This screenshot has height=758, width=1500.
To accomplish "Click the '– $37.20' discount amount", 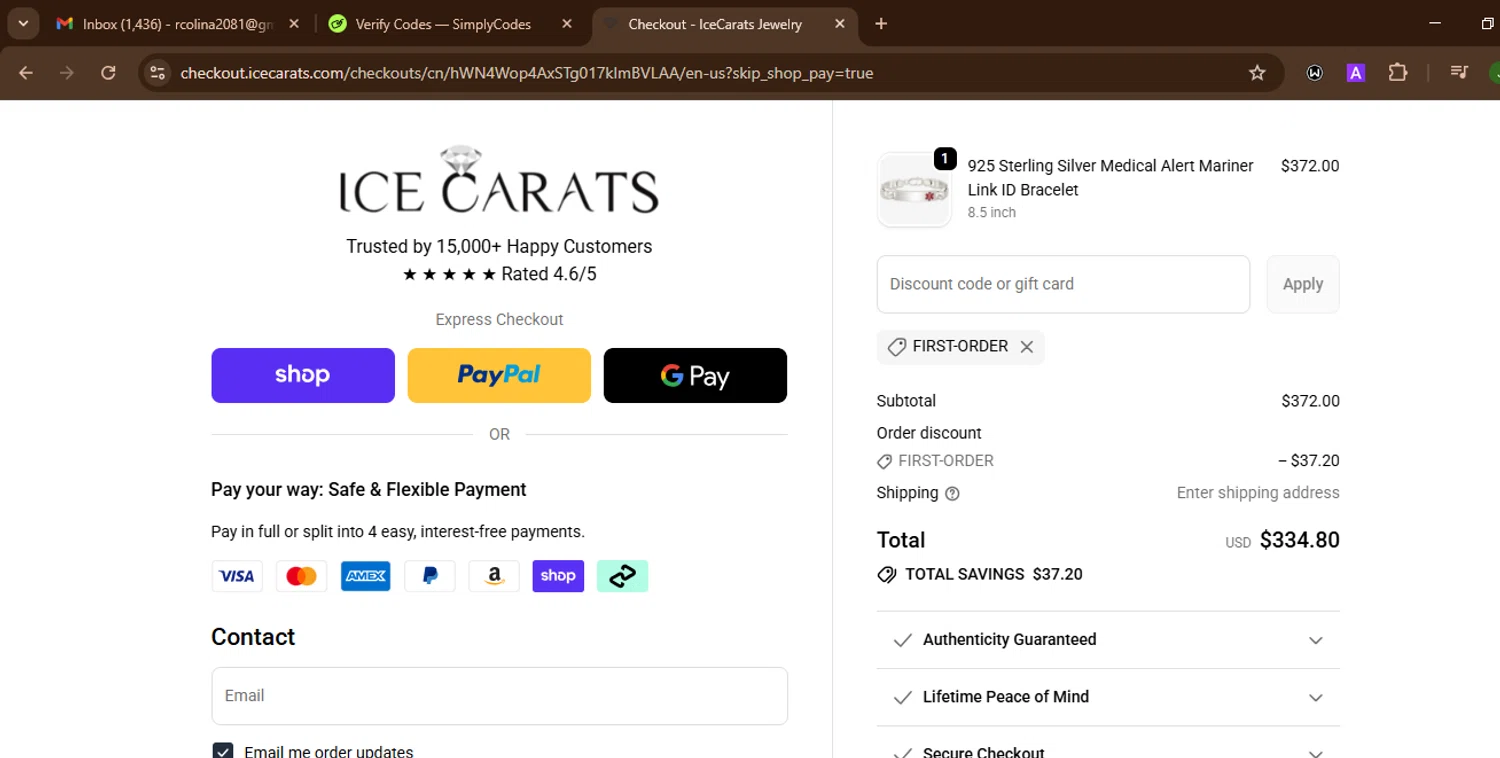I will click(1309, 461).
